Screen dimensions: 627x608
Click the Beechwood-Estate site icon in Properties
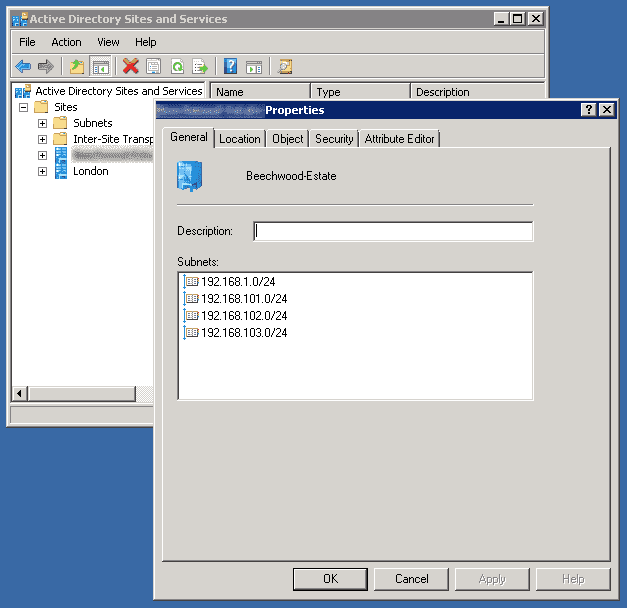(x=189, y=176)
